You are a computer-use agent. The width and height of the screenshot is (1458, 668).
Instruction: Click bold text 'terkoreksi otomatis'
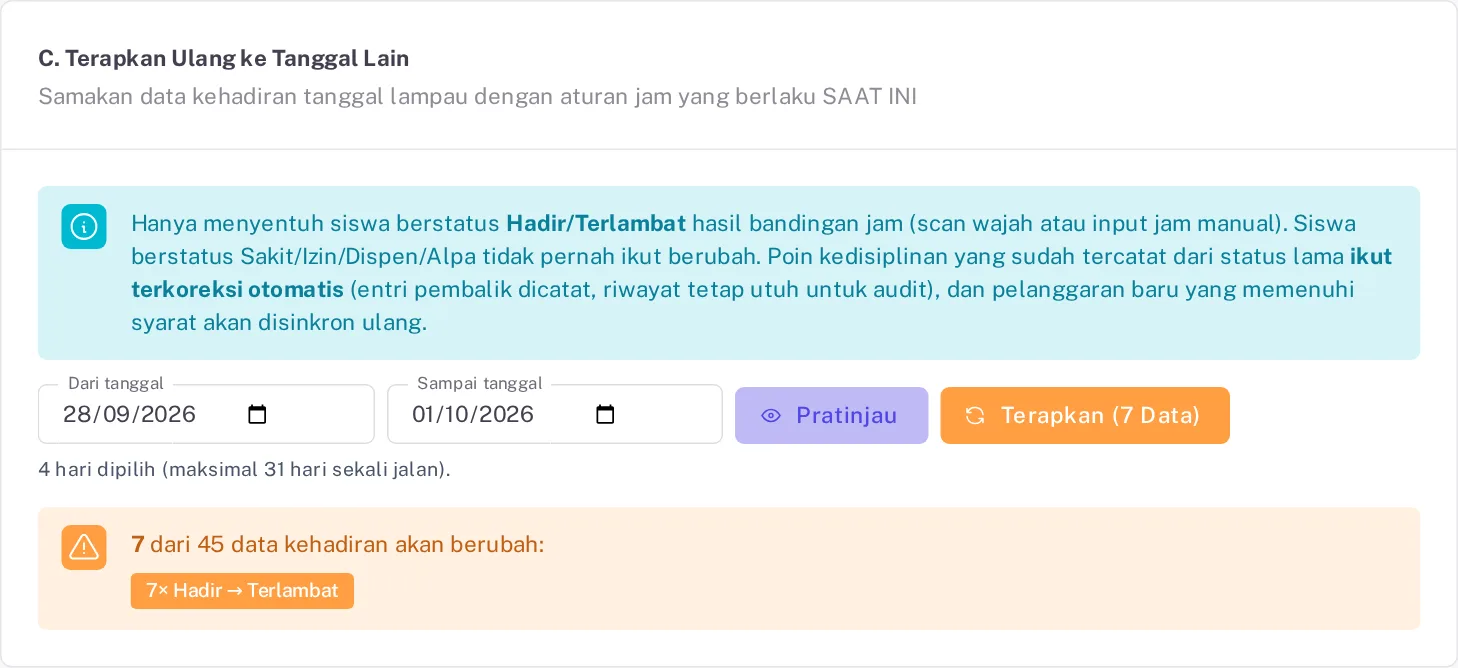(238, 290)
